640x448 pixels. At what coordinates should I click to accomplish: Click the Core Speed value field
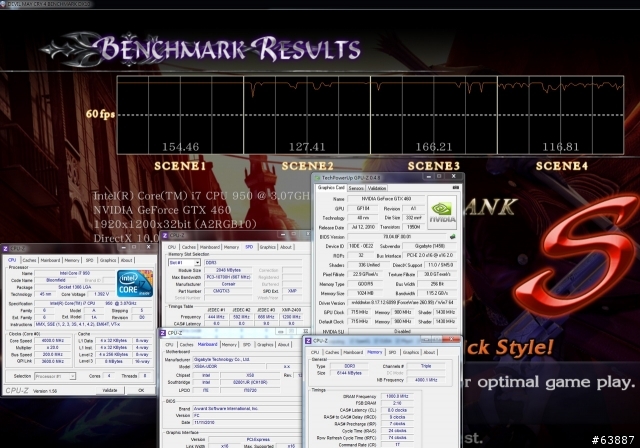pos(53,340)
